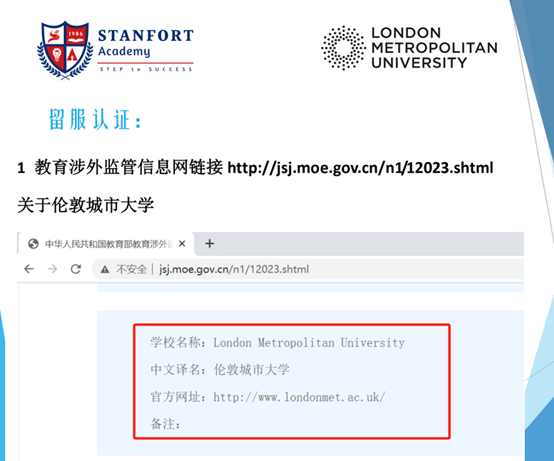
Task: Open a new browser tab with plus
Action: tap(210, 243)
